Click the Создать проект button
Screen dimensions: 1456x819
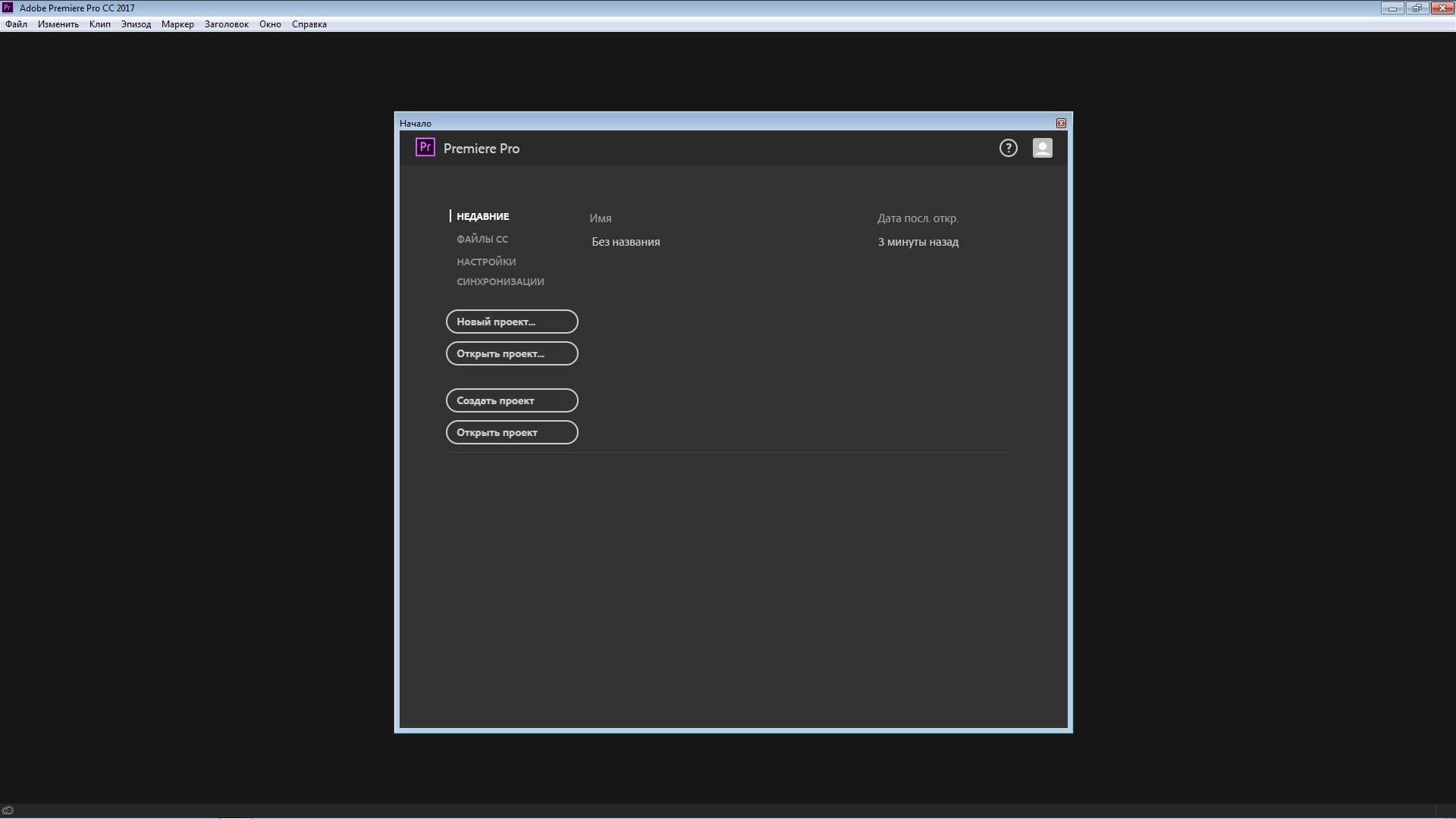pos(512,400)
